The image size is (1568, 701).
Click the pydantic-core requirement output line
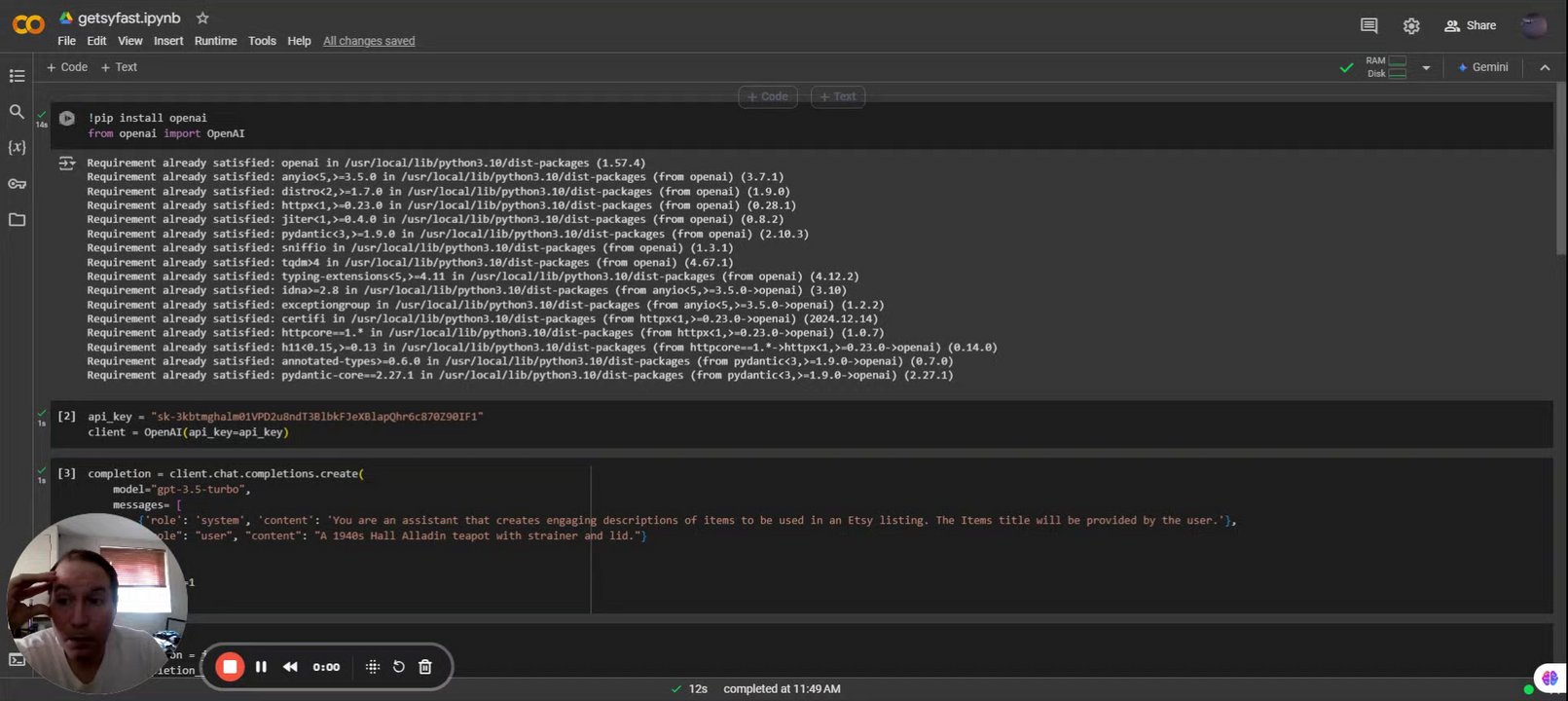coord(520,375)
